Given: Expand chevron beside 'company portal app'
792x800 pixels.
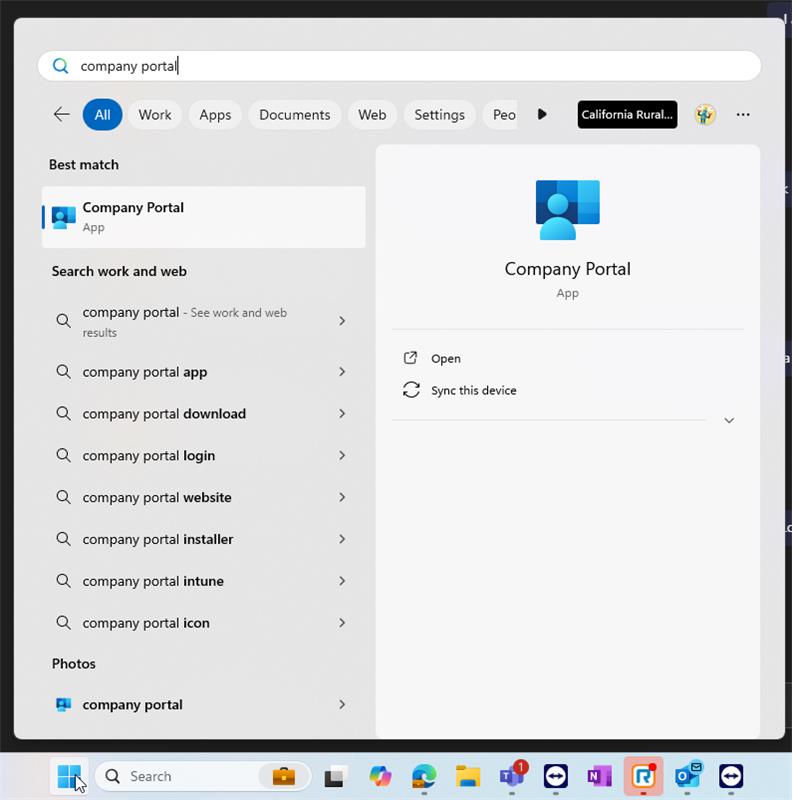Looking at the screenshot, I should point(342,371).
